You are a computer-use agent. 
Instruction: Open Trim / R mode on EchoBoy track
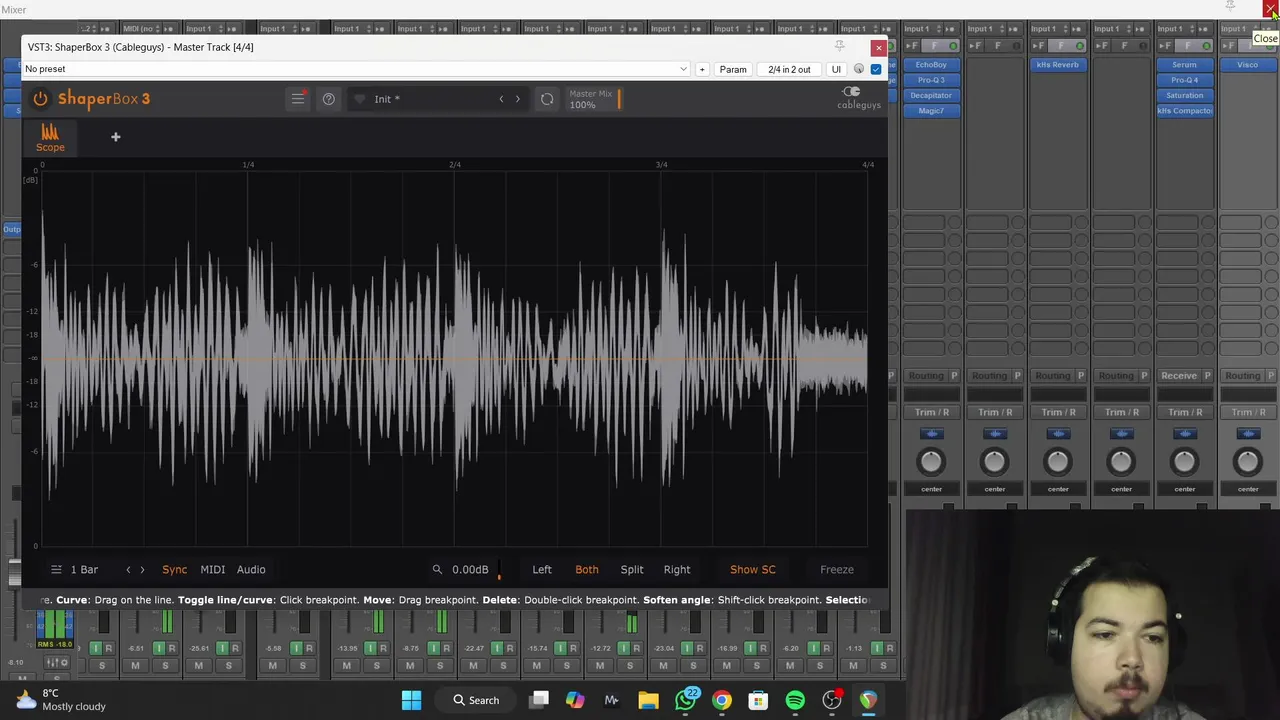(x=932, y=412)
